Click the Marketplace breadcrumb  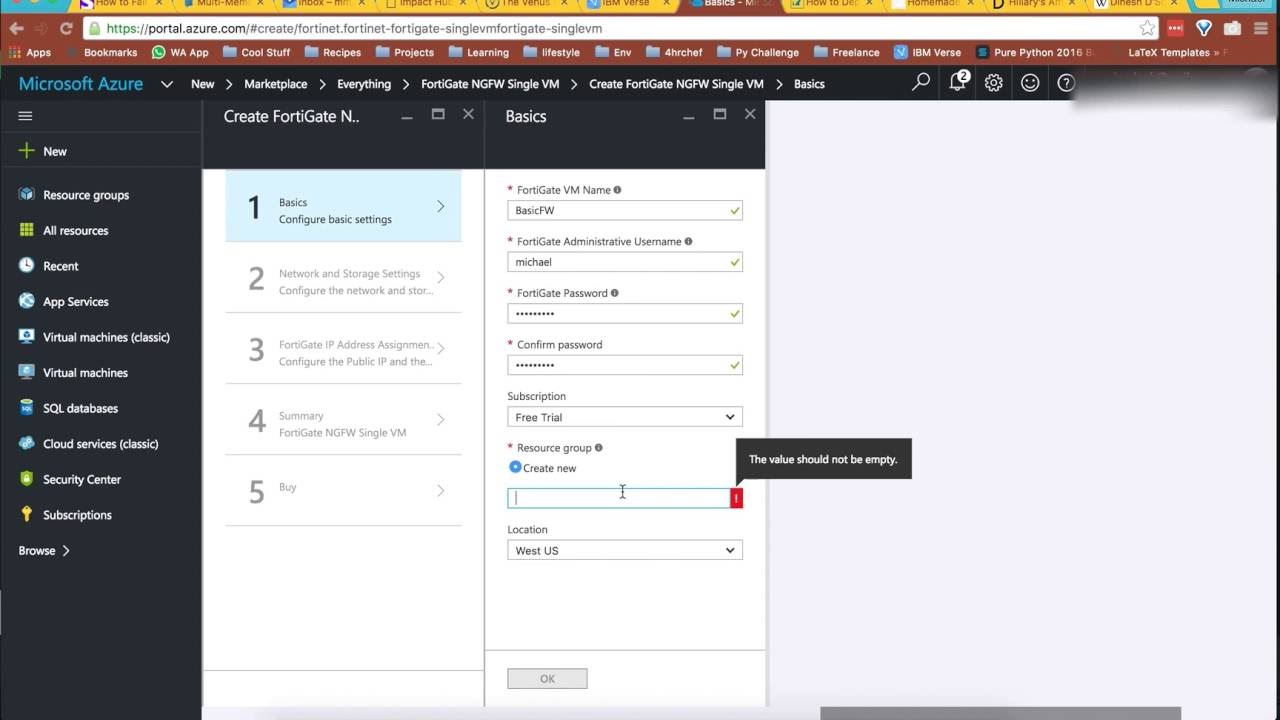[275, 84]
